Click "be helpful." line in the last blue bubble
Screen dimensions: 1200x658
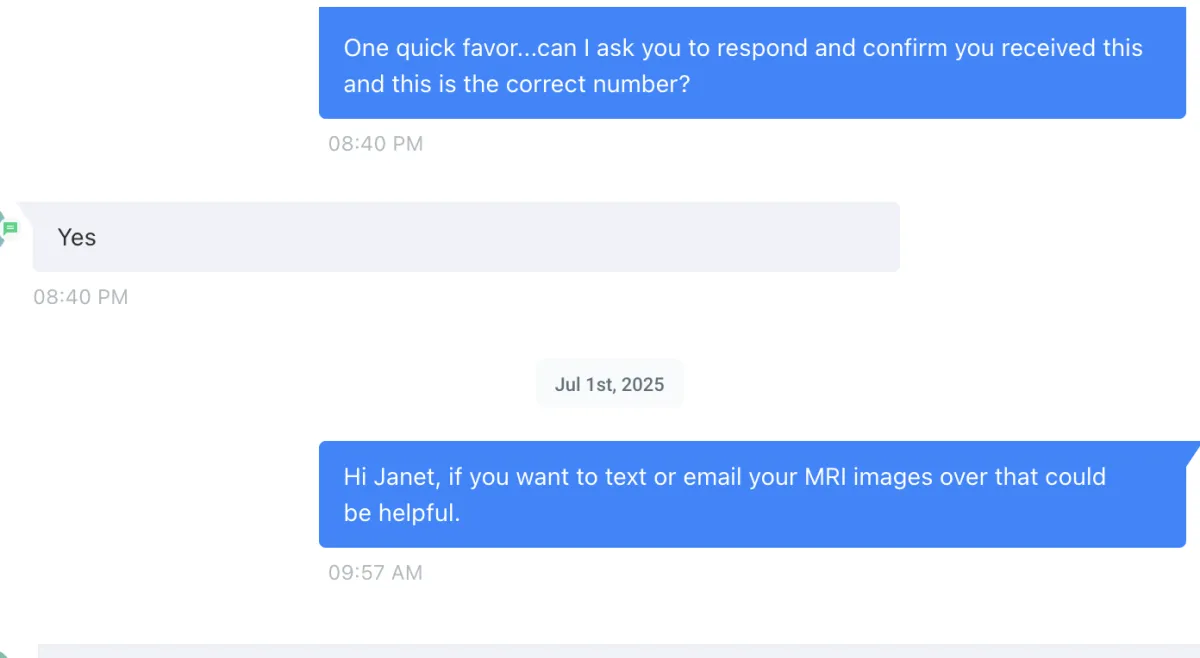[x=402, y=513]
